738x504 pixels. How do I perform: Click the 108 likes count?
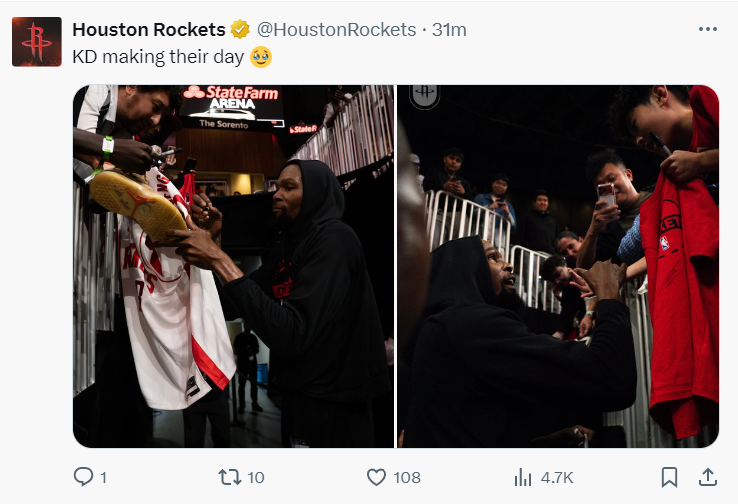pyautogui.click(x=407, y=477)
